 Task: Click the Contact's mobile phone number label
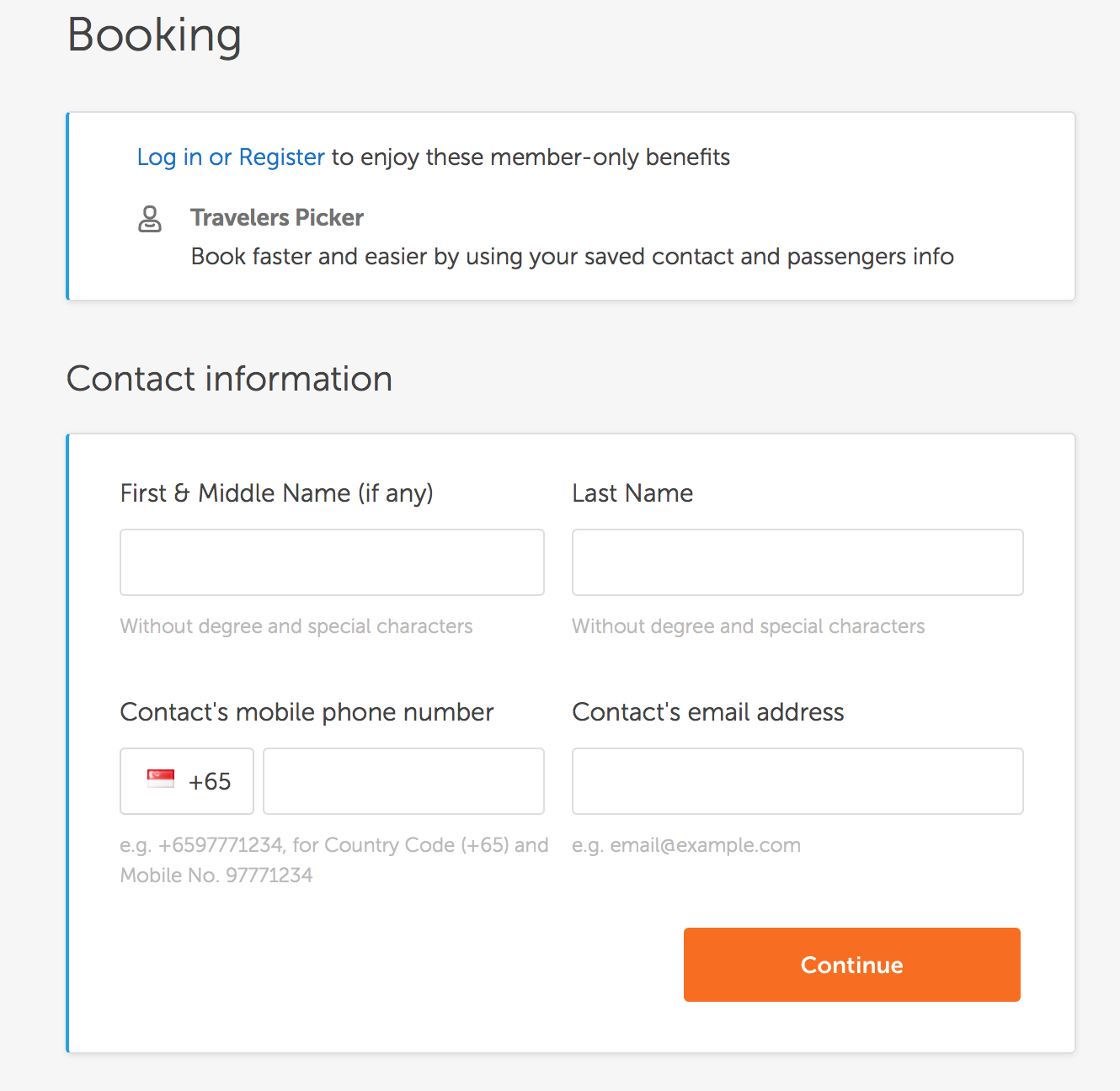pyautogui.click(x=307, y=712)
